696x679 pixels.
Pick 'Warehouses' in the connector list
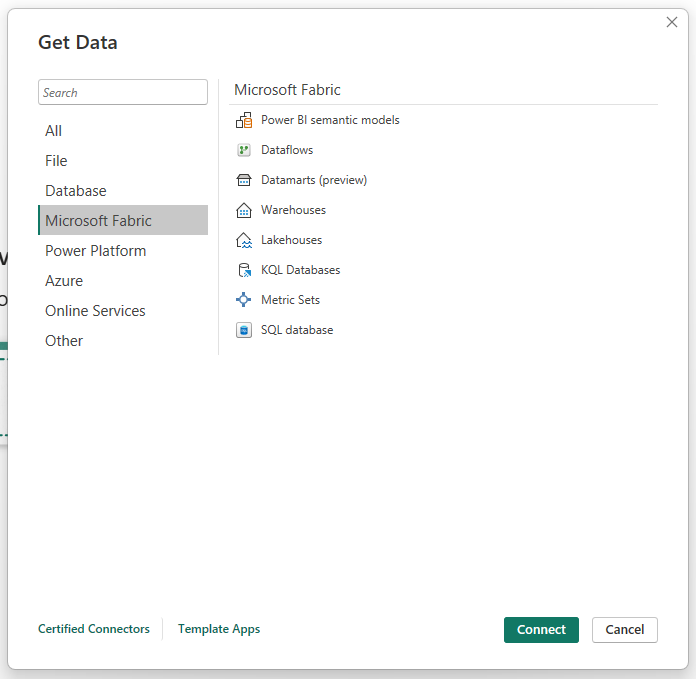coord(293,210)
